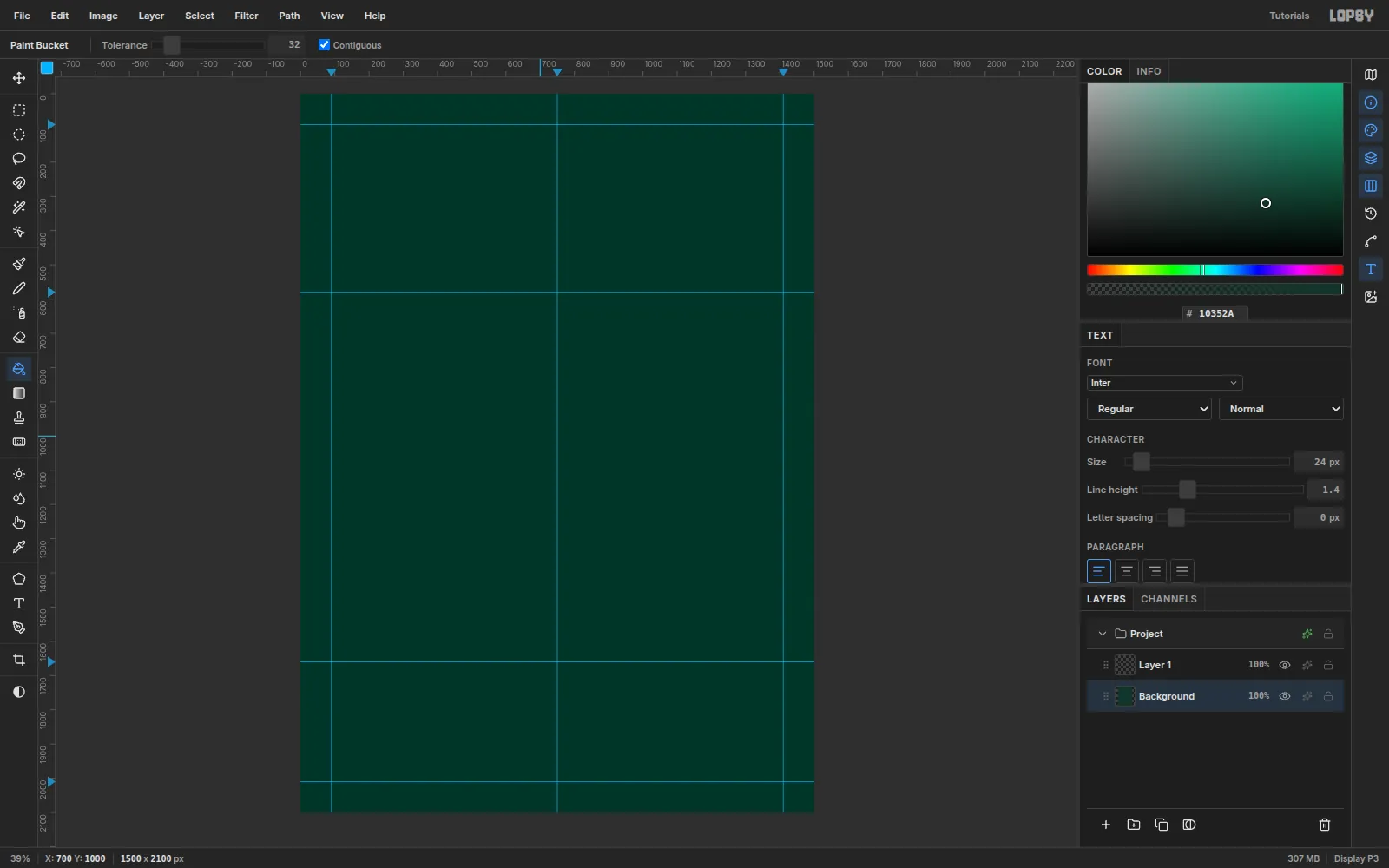1389x868 pixels.
Task: Align paragraph text left
Action: point(1099,571)
